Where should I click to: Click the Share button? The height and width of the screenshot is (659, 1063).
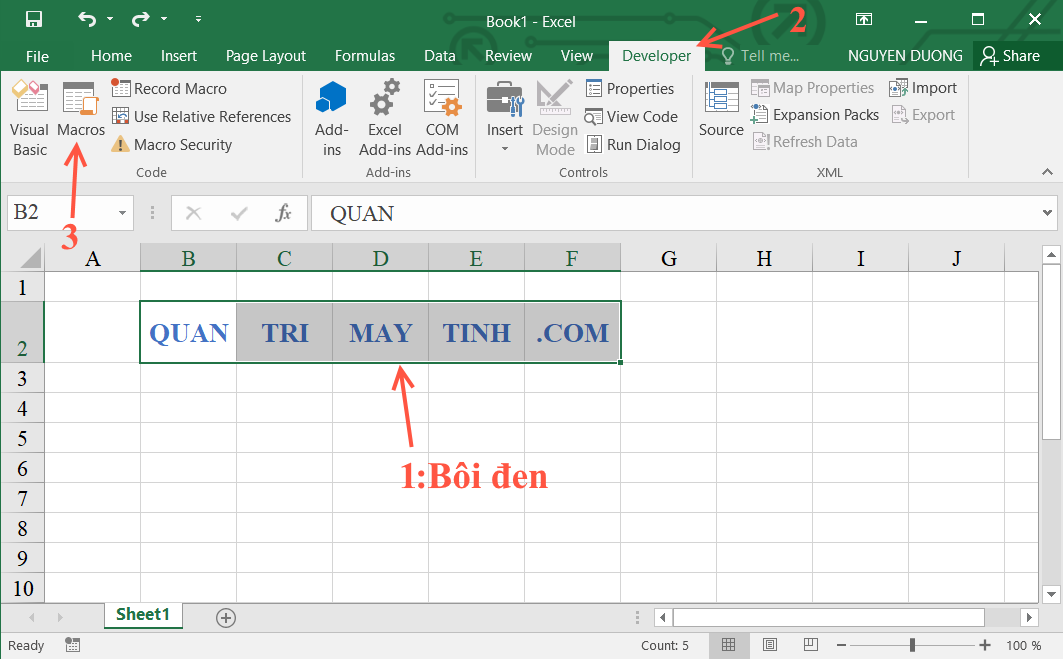[1010, 56]
